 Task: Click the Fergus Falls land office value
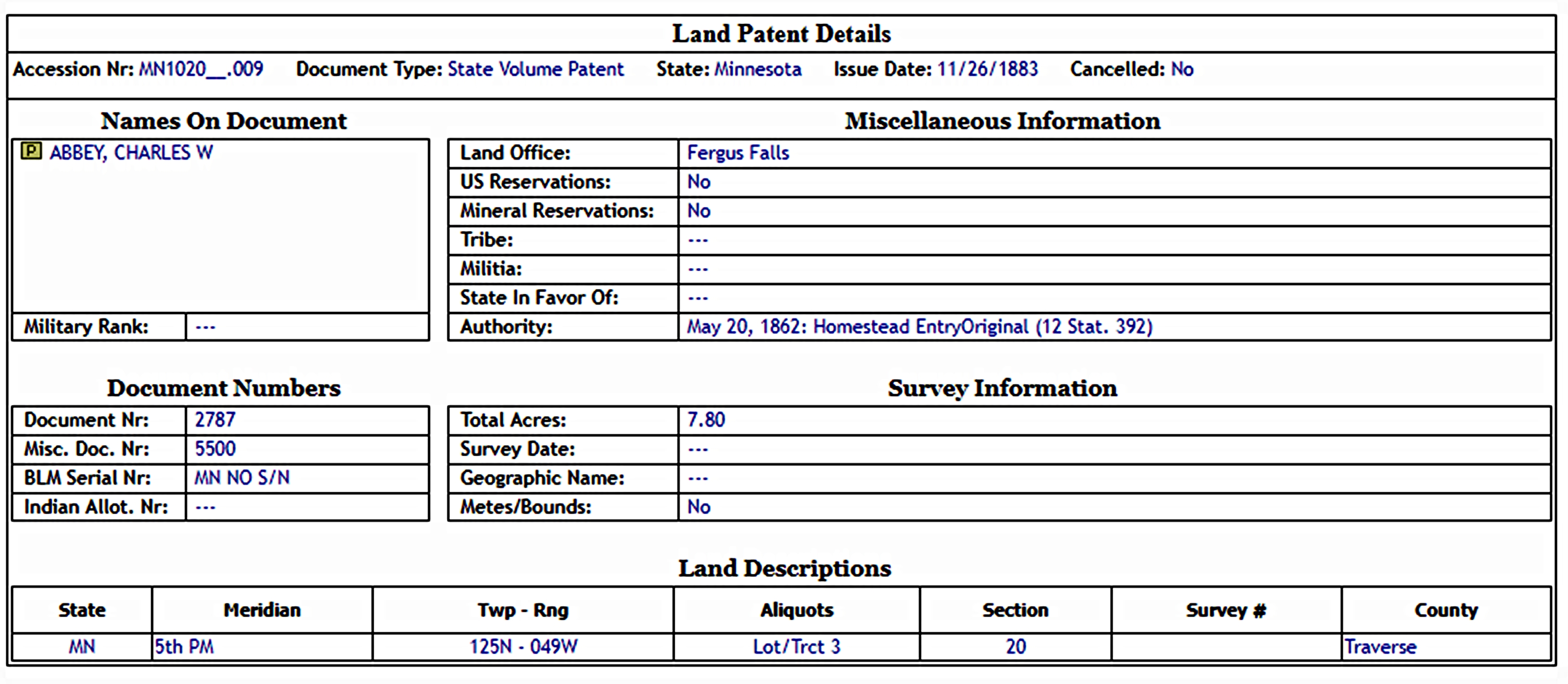pos(737,153)
